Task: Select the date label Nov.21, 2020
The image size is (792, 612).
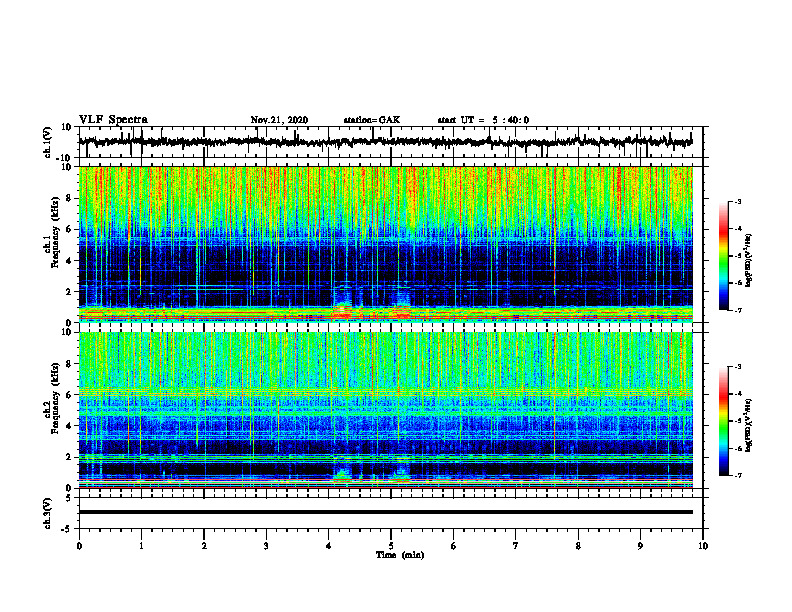Action: pos(279,120)
